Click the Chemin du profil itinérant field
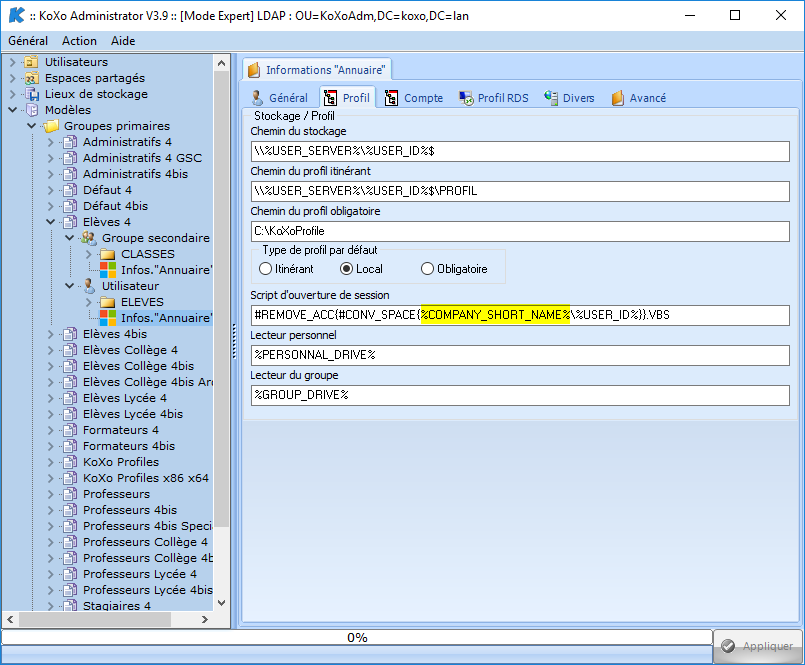 coord(520,191)
